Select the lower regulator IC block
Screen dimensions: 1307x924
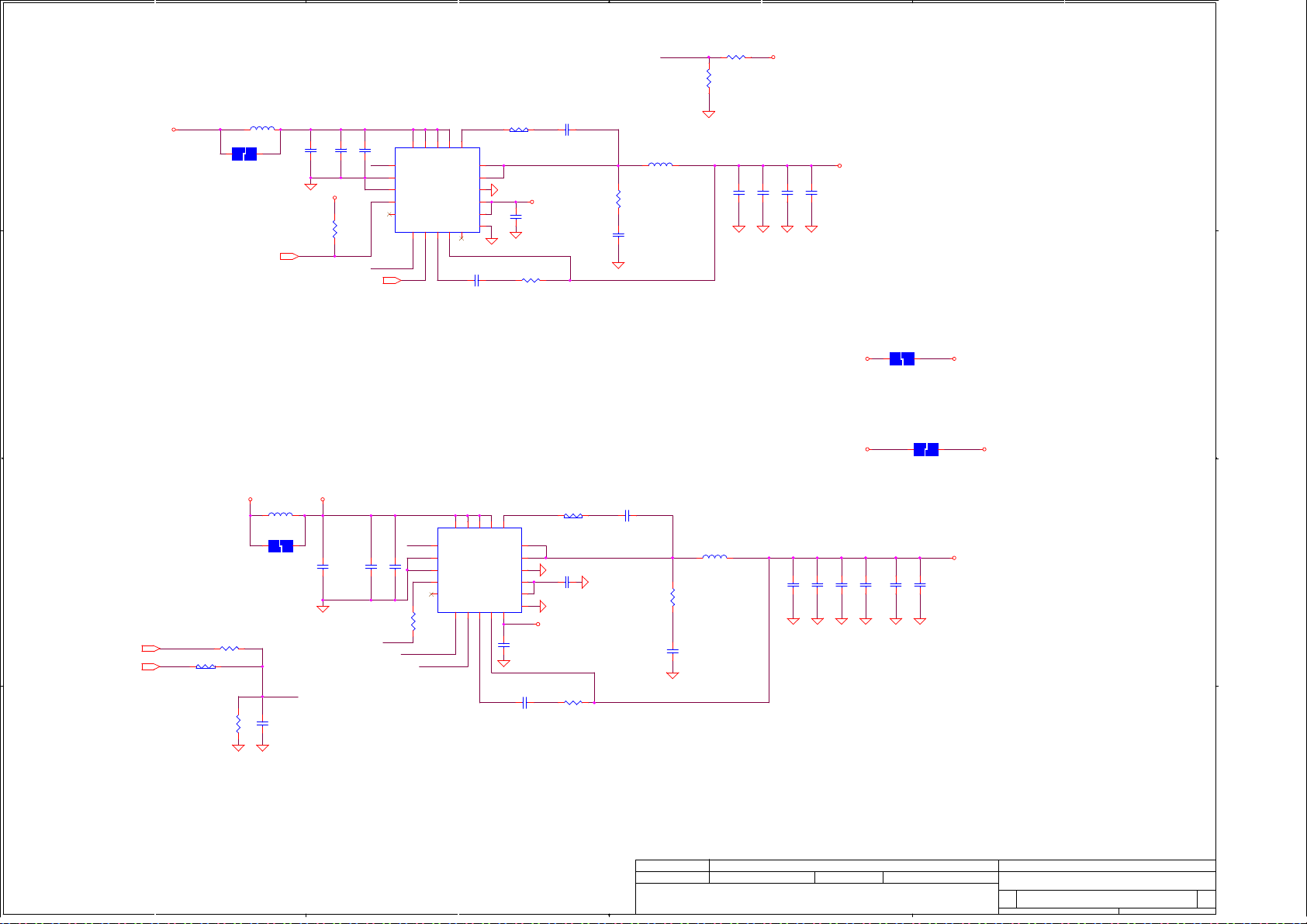tap(479, 570)
